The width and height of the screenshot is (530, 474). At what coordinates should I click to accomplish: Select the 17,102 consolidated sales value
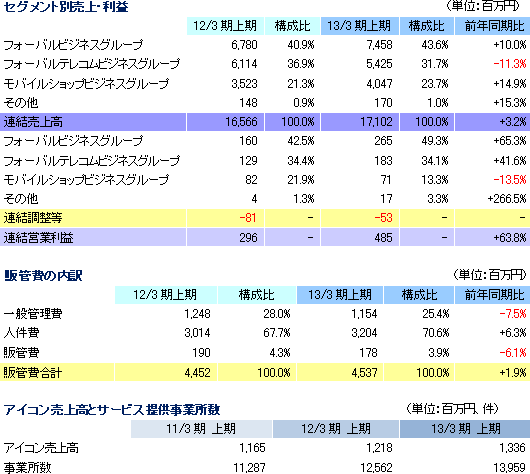tap(376, 122)
